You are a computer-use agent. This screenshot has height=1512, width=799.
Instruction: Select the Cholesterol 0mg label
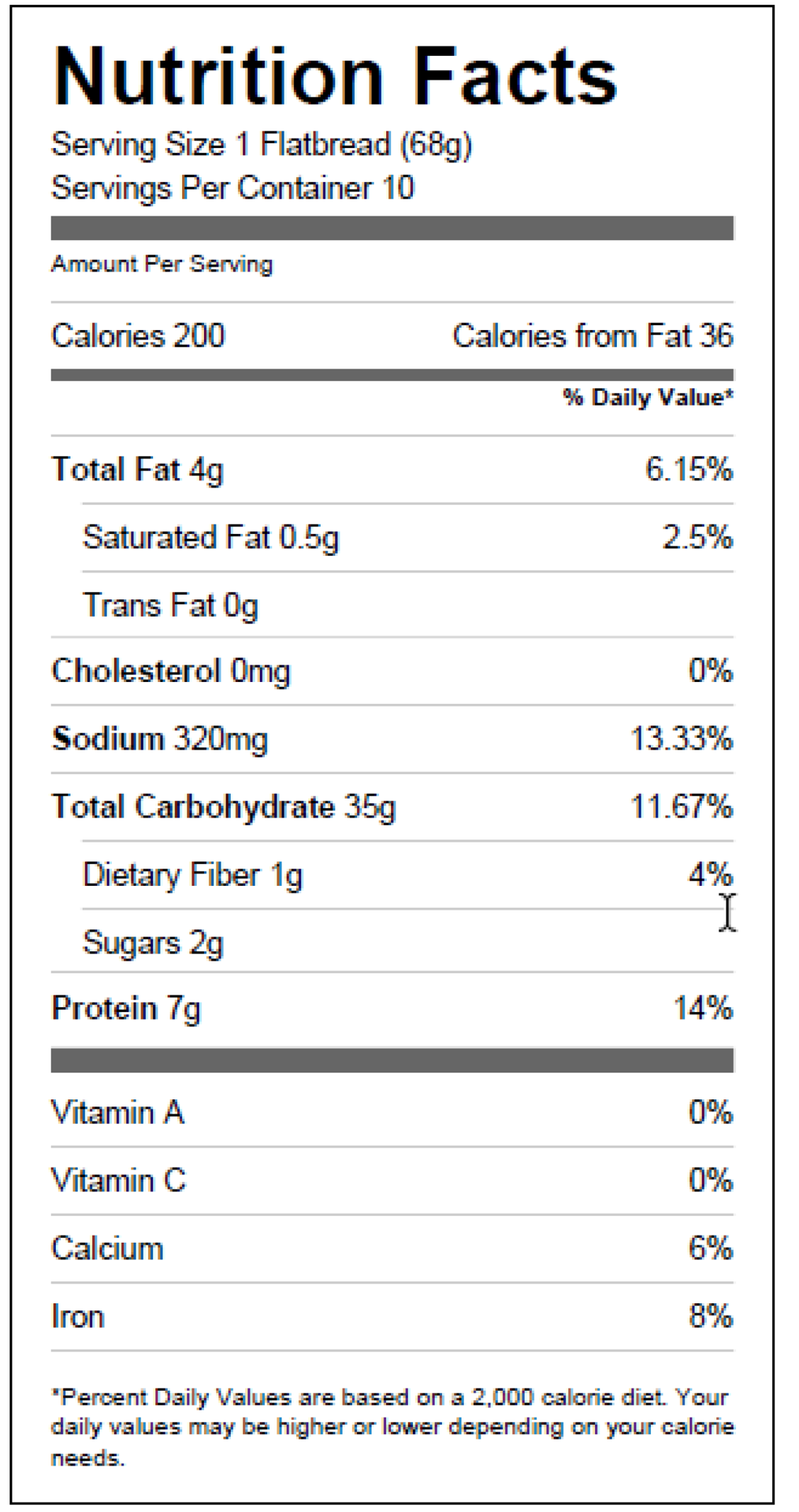[x=171, y=672]
